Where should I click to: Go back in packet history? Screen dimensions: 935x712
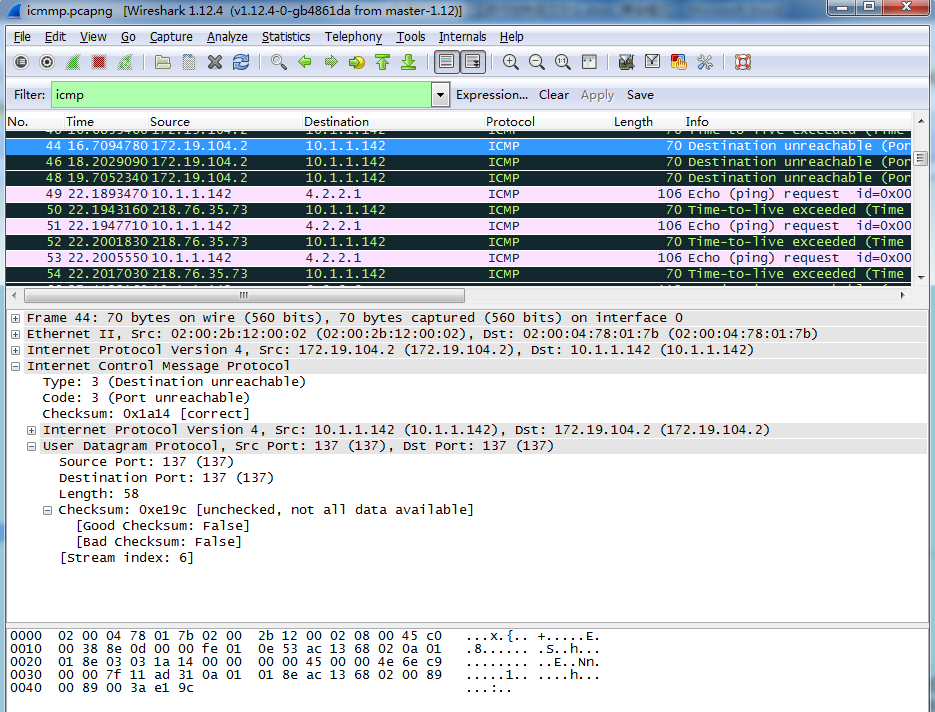click(305, 62)
